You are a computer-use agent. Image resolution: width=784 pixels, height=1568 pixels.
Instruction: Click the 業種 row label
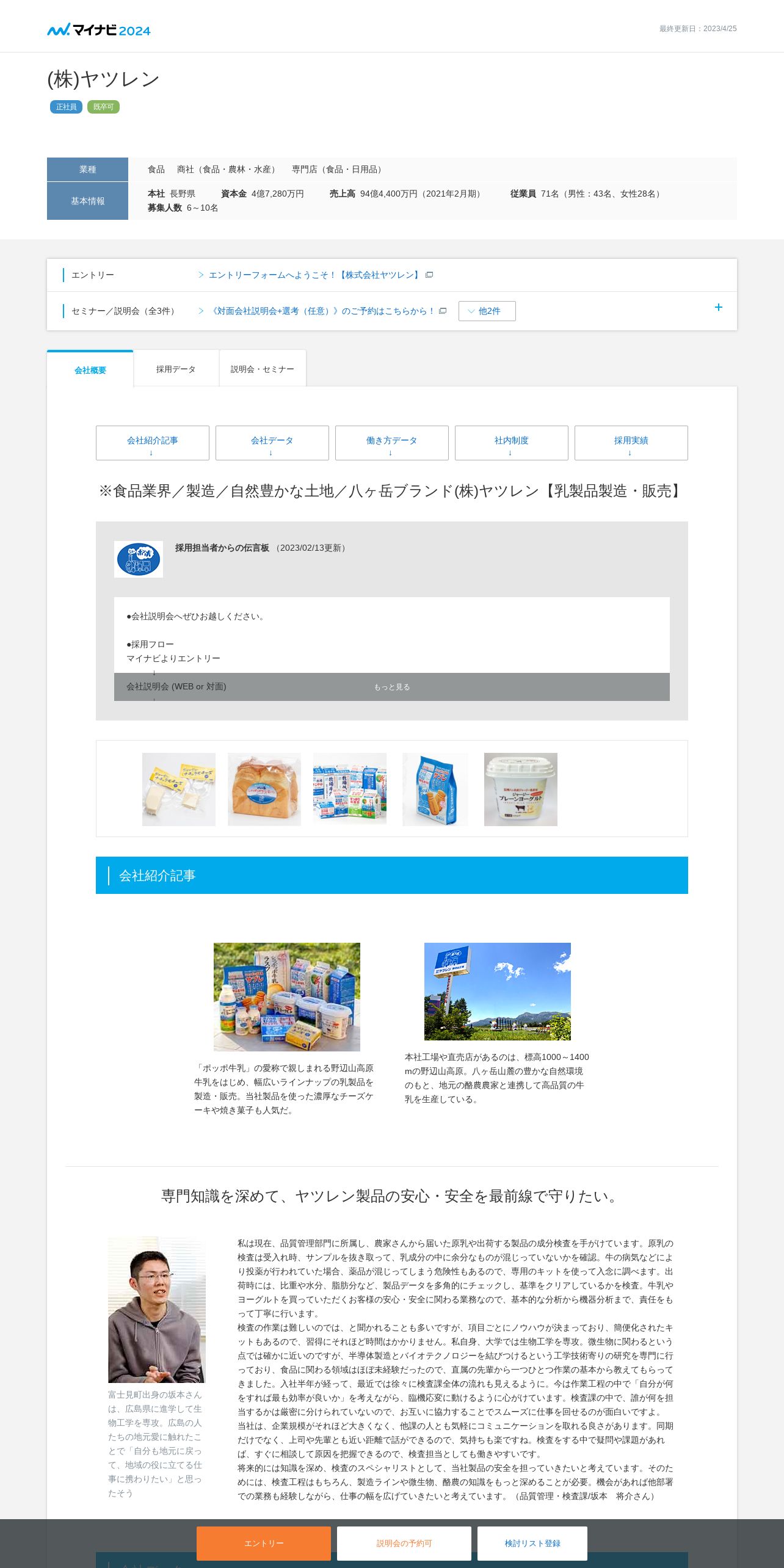(87, 169)
